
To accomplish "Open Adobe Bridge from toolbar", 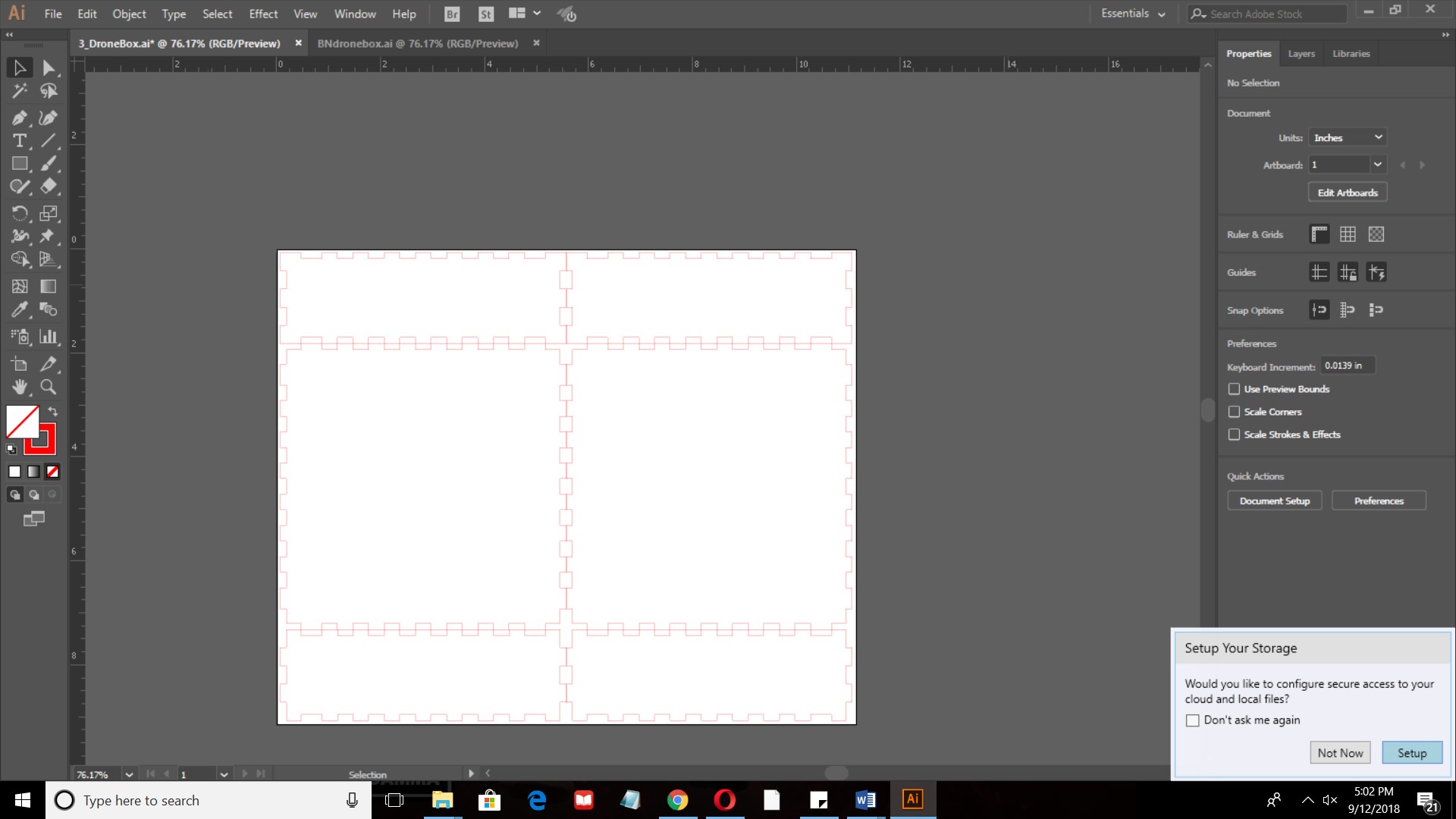I will click(452, 14).
